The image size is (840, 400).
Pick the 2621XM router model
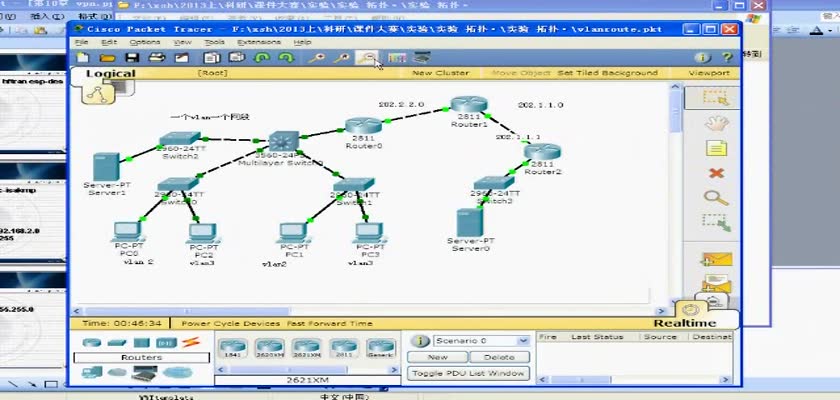coord(306,348)
